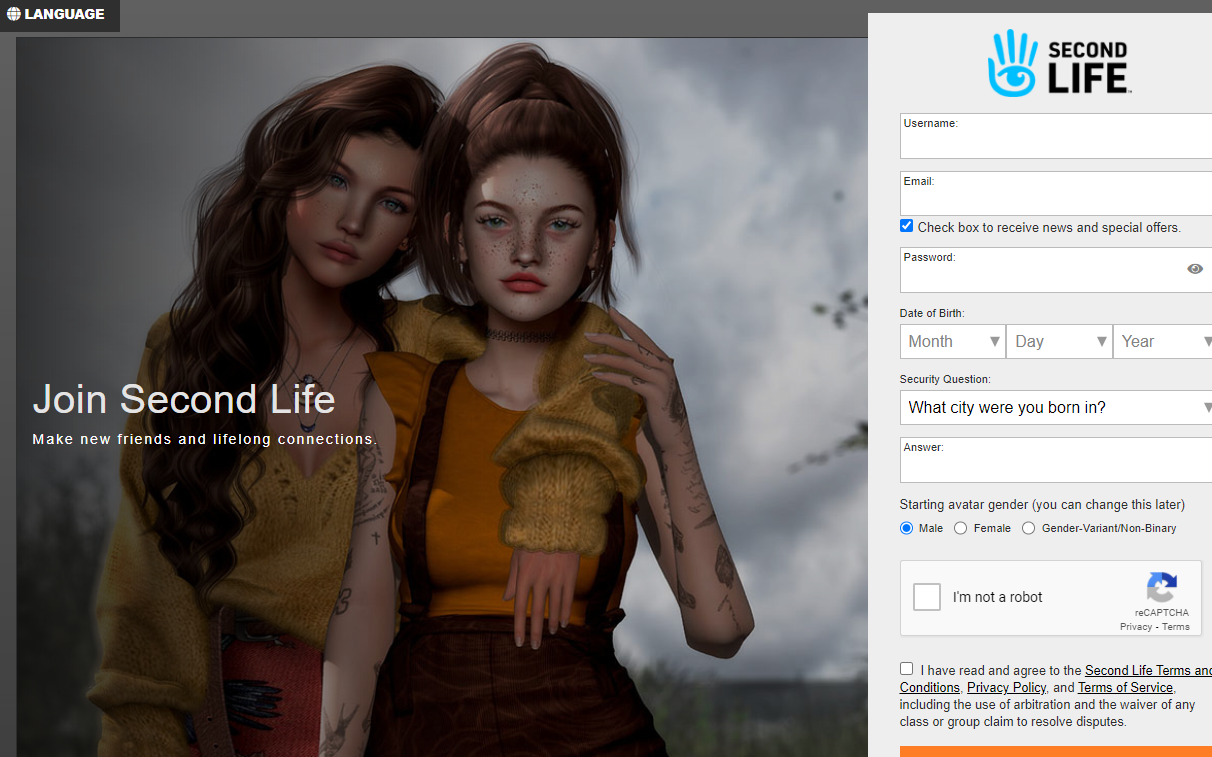Click the orange submit button at bottom
1212x757 pixels.
(x=1056, y=751)
